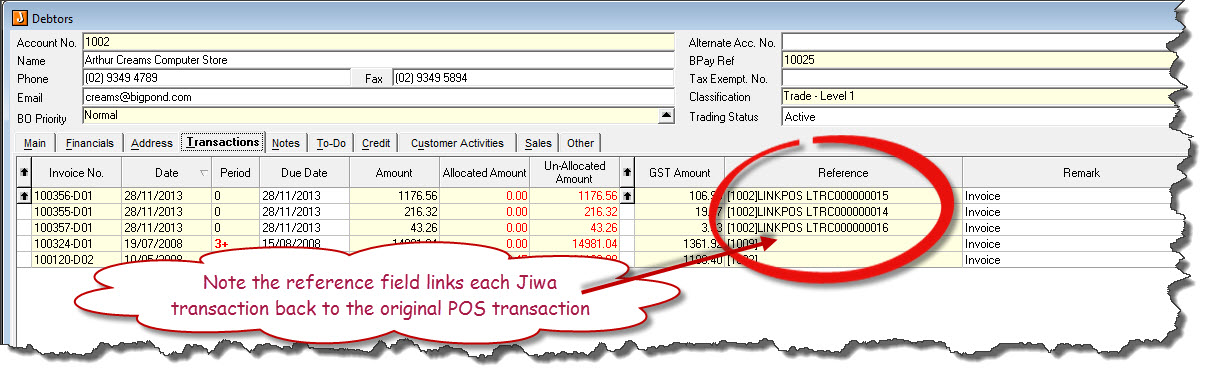Switch to the Sales tab
Screen dimensions: 1214x382
538,143
